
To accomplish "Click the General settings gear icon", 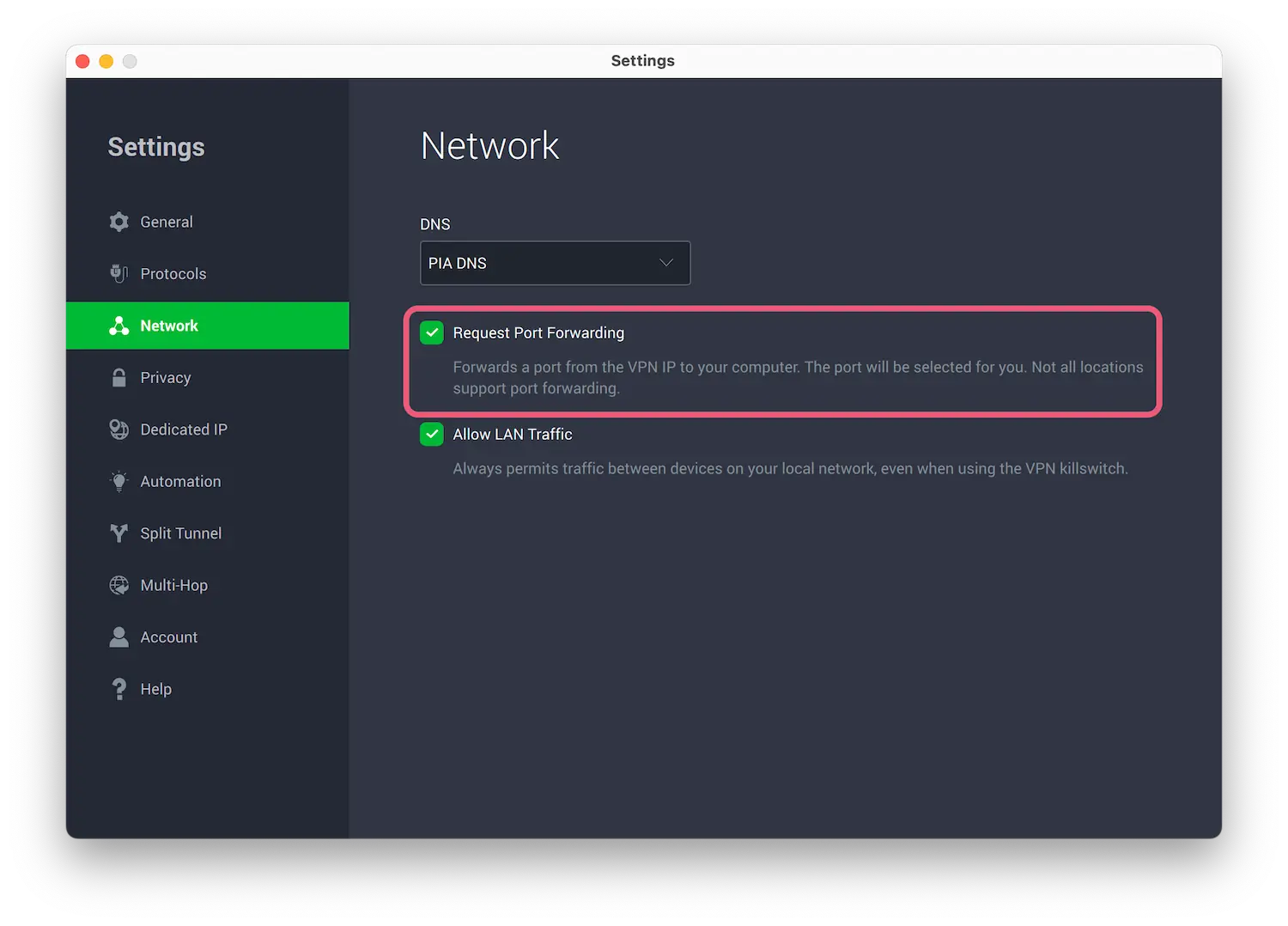I will pyautogui.click(x=119, y=222).
